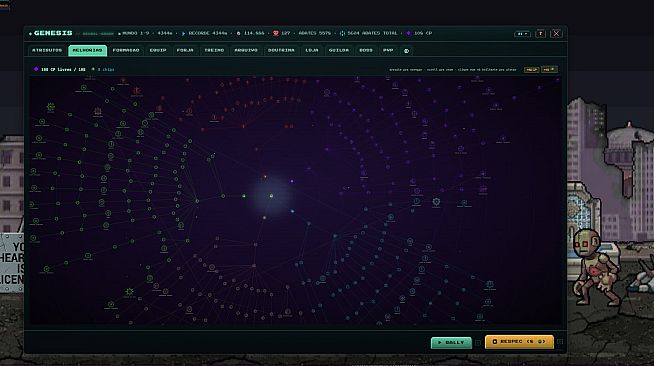Click the orange RESPEC button
654x366 pixels.
point(519,342)
